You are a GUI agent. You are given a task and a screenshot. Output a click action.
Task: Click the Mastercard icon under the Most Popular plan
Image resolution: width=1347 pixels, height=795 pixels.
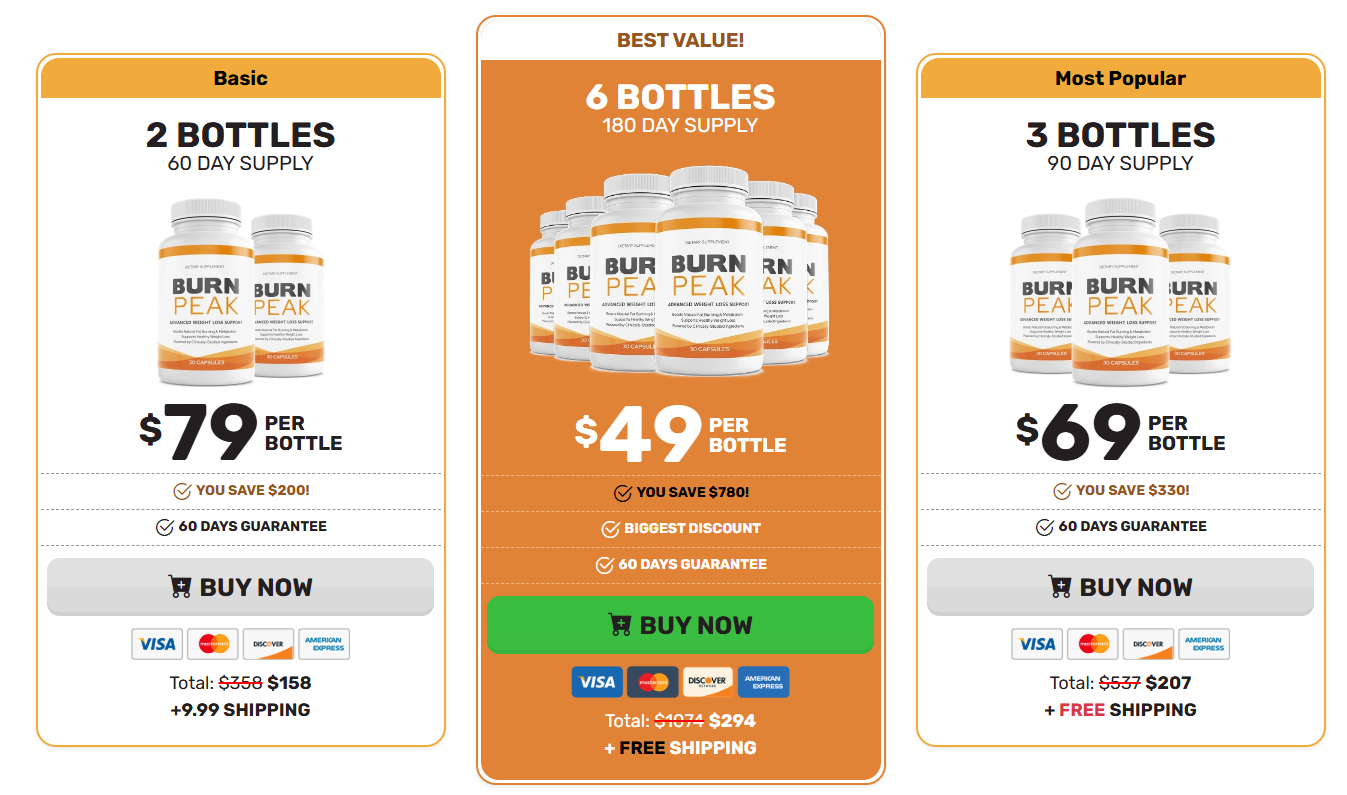pos(1093,644)
